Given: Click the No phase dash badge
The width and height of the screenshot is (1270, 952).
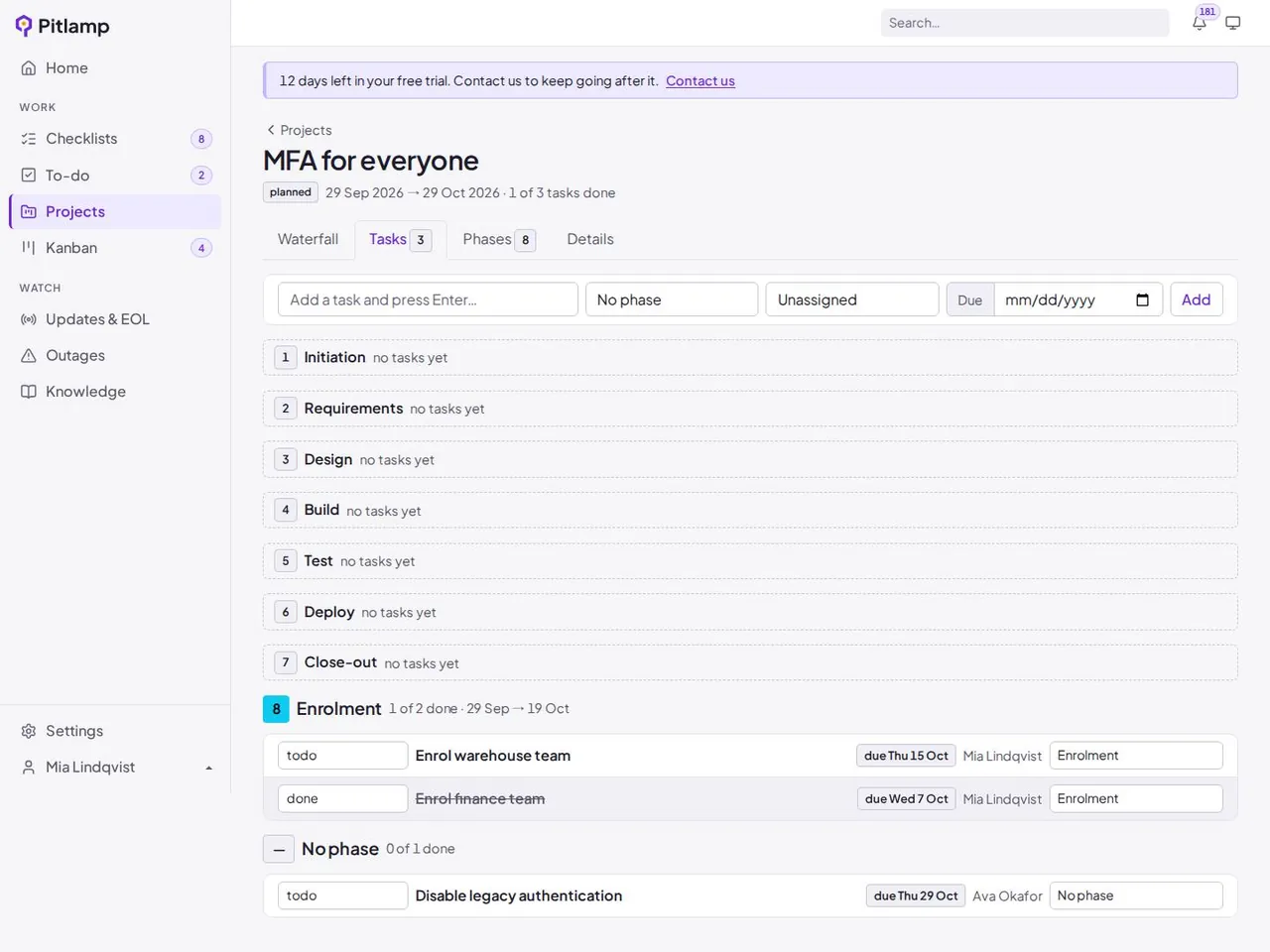Looking at the screenshot, I should pyautogui.click(x=279, y=850).
